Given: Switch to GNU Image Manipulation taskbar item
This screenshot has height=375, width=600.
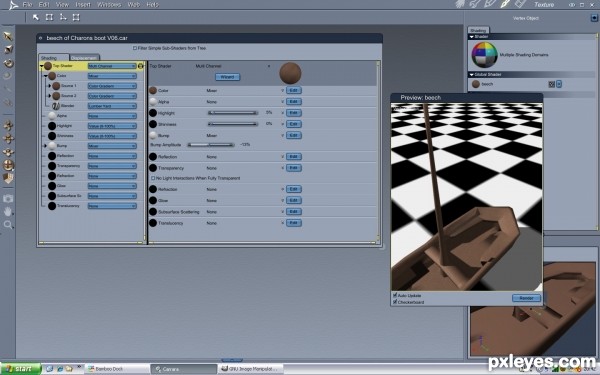Looking at the screenshot, I should pos(250,369).
